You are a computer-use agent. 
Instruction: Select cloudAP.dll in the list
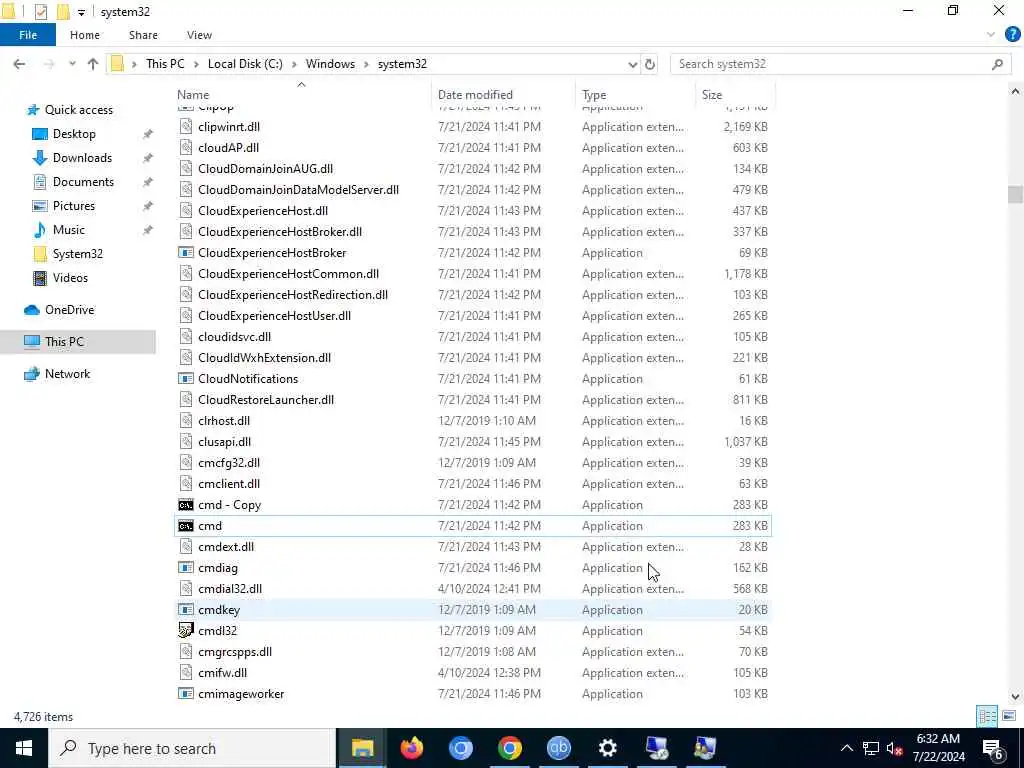coord(474,148)
